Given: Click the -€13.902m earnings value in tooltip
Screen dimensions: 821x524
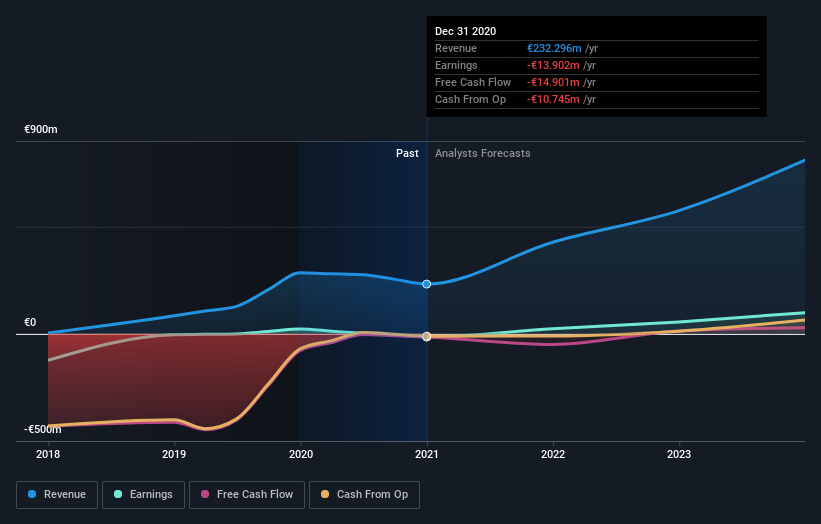Looking at the screenshot, I should (553, 65).
